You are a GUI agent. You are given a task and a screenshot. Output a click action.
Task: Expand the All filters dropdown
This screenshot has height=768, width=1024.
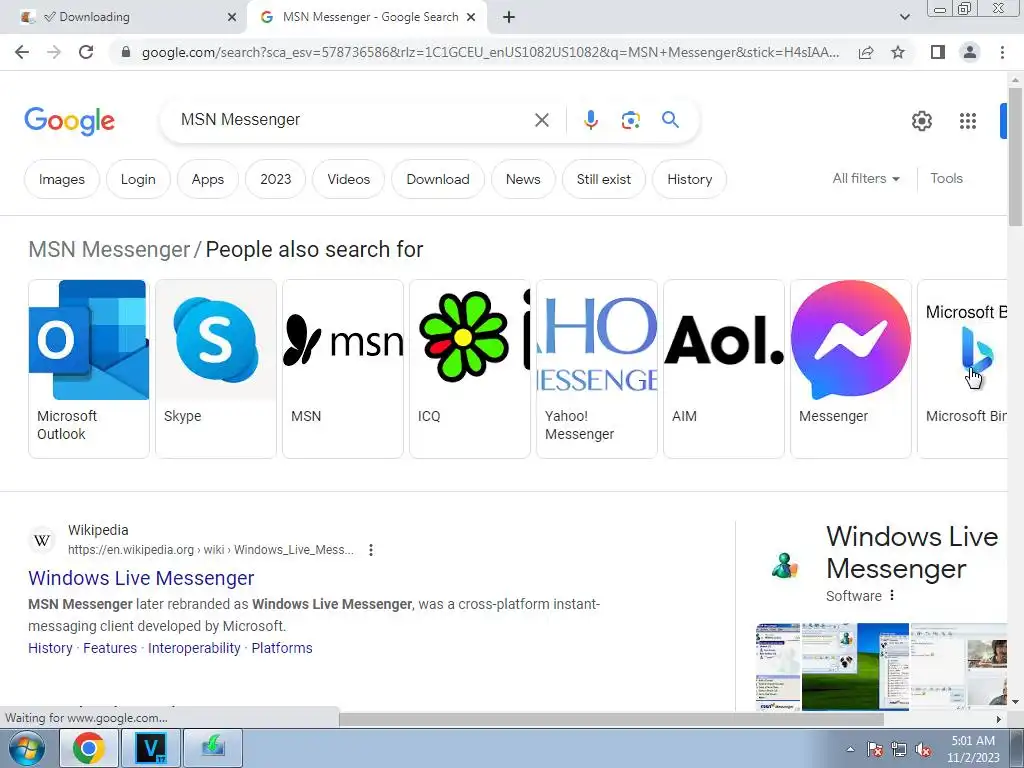pos(866,178)
